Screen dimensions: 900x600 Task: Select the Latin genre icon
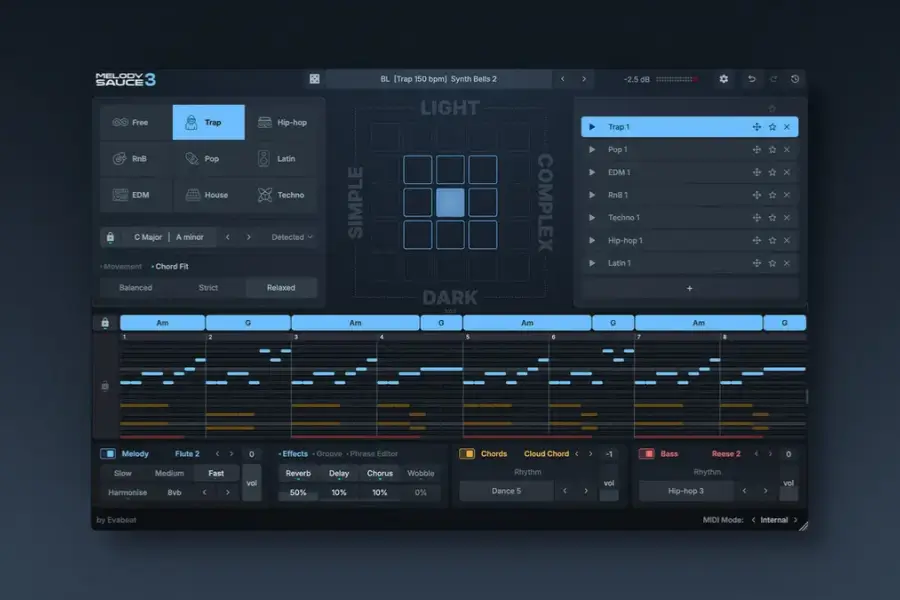coord(263,158)
